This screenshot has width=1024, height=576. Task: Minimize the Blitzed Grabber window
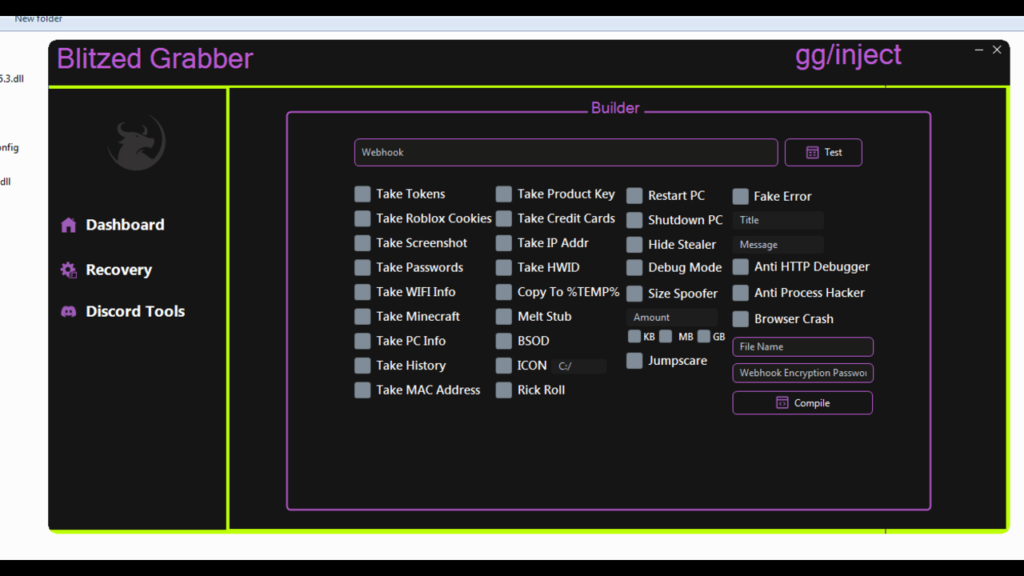point(978,50)
